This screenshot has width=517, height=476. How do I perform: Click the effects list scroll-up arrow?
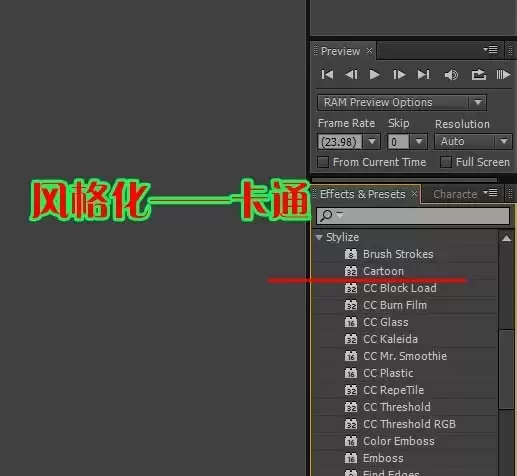pyautogui.click(x=506, y=238)
